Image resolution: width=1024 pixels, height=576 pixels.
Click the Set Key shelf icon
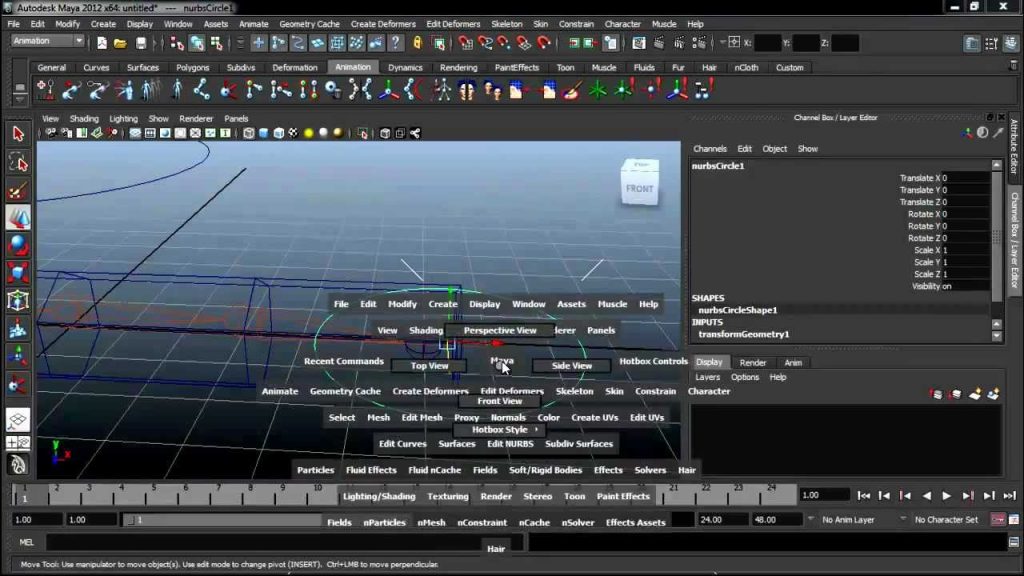[45, 90]
